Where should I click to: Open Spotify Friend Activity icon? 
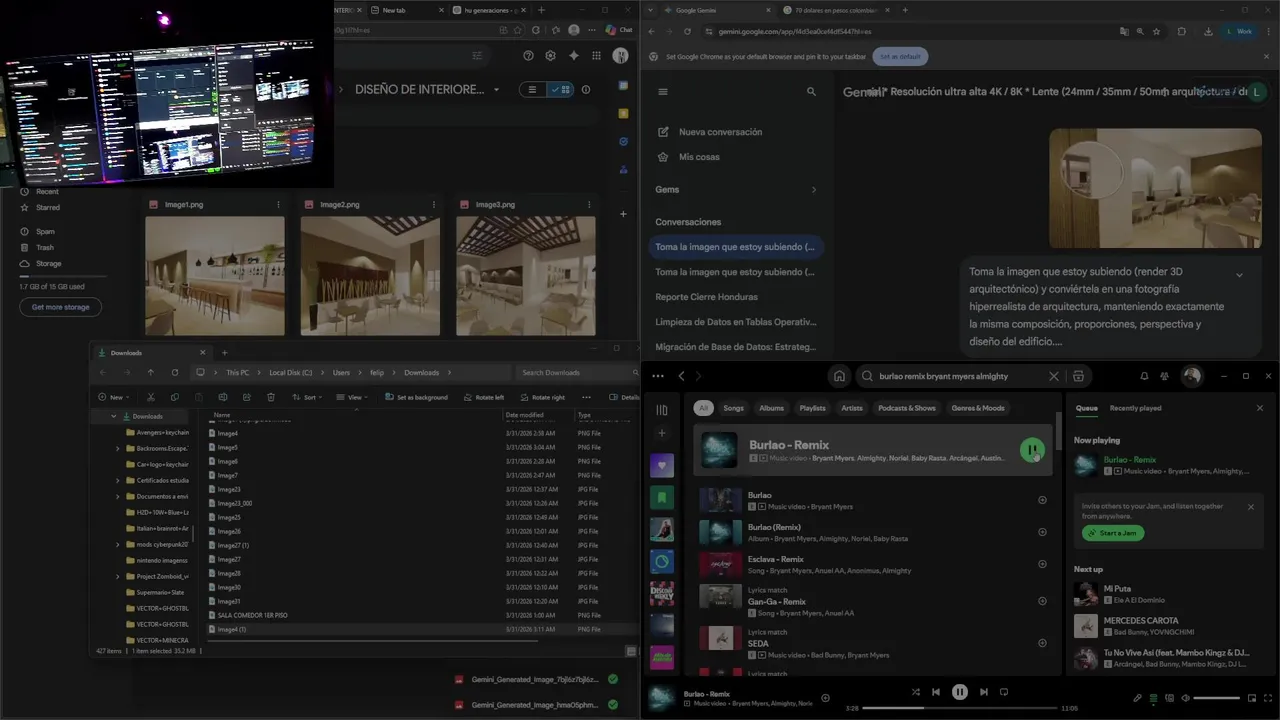[x=1164, y=376]
